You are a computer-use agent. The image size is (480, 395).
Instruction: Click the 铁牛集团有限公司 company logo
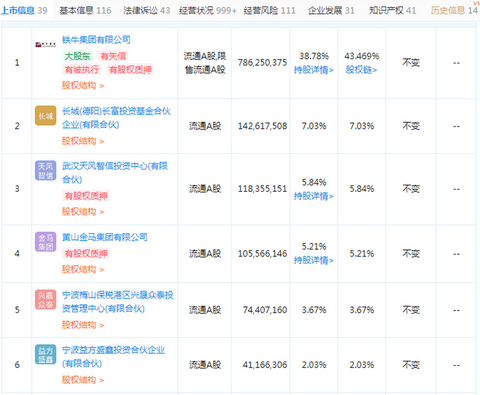[x=46, y=45]
